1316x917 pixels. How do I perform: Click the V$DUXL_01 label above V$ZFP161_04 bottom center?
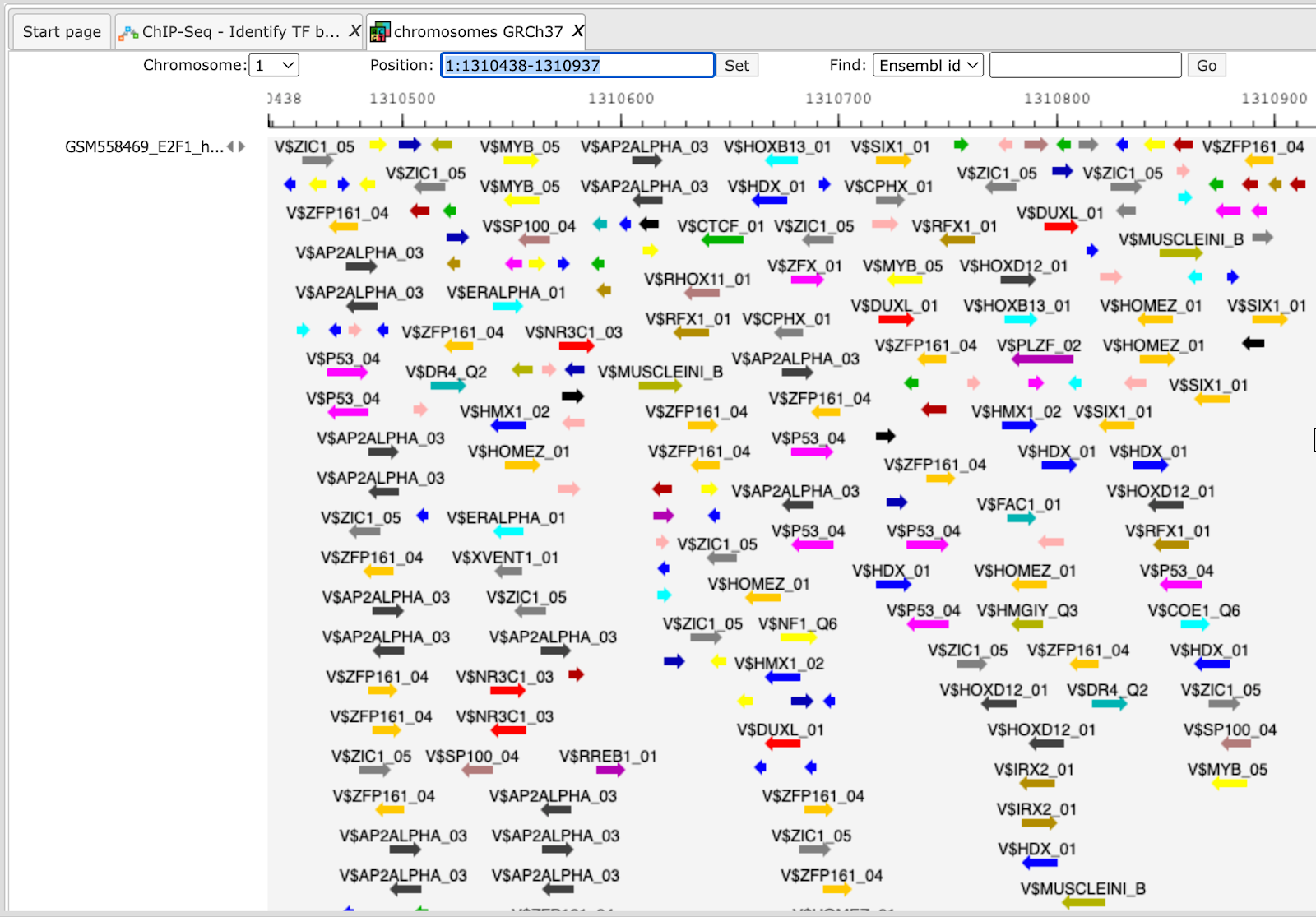(x=781, y=729)
